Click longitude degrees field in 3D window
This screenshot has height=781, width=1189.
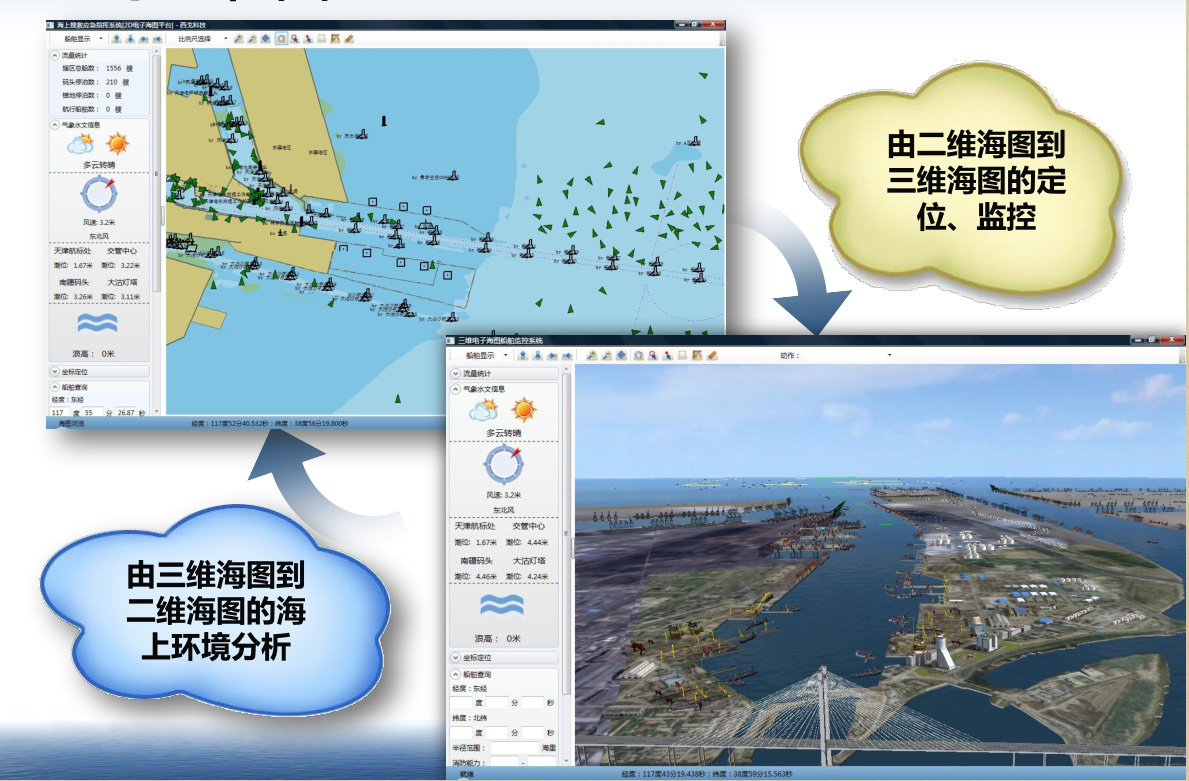pyautogui.click(x=461, y=703)
